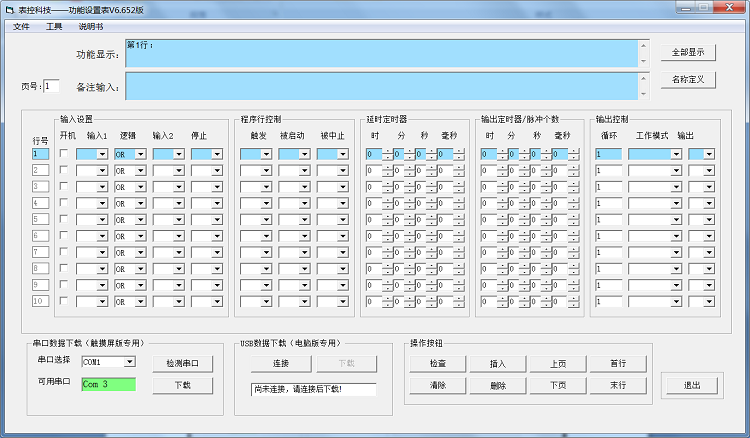750x438 pixels.
Task: Open the 文件 menu
Action: 21,26
